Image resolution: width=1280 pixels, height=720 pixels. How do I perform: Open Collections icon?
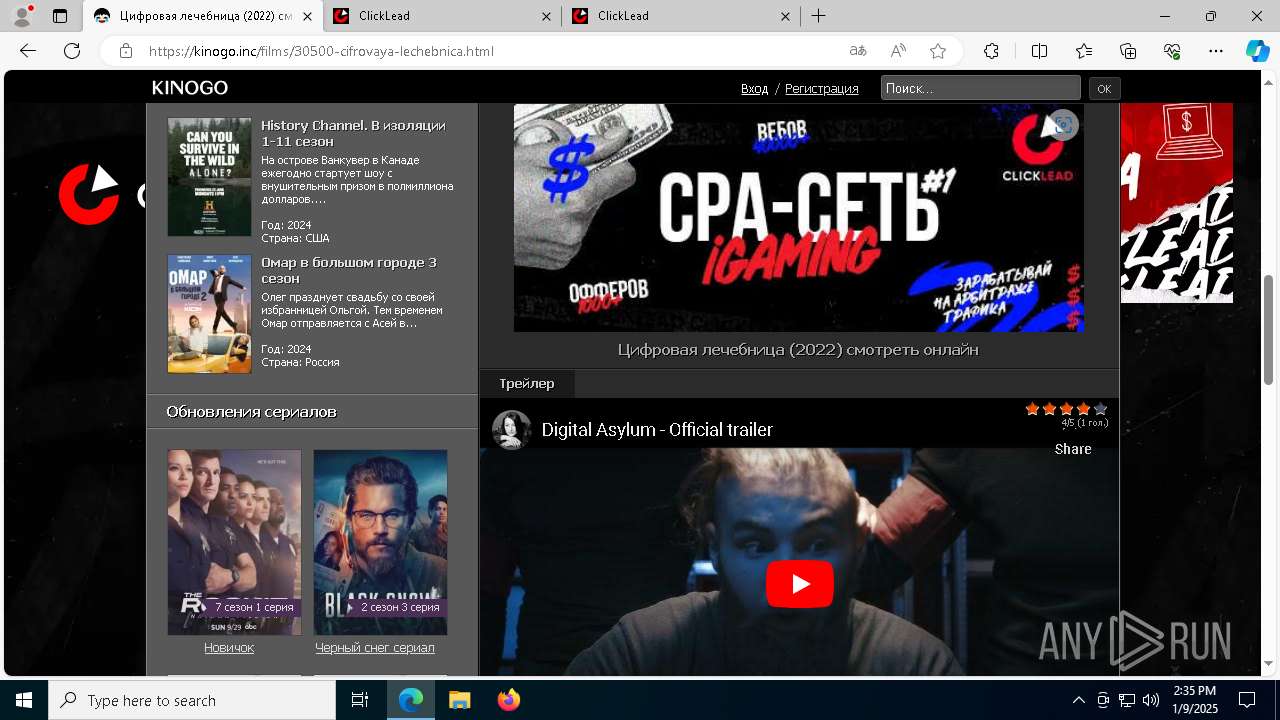tap(1128, 51)
